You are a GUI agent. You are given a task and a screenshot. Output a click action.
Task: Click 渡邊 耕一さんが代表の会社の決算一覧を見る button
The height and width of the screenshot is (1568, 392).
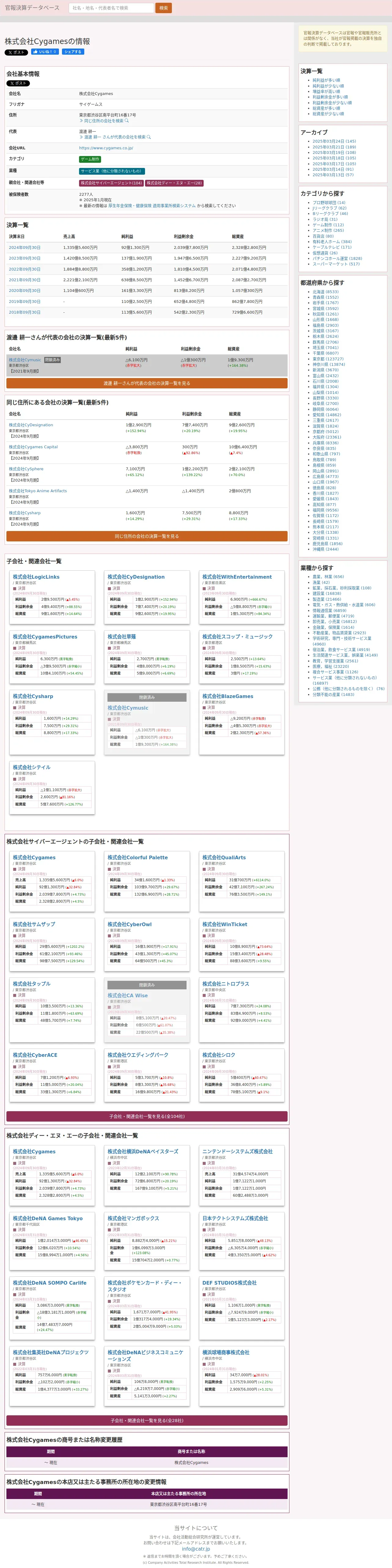point(147,384)
